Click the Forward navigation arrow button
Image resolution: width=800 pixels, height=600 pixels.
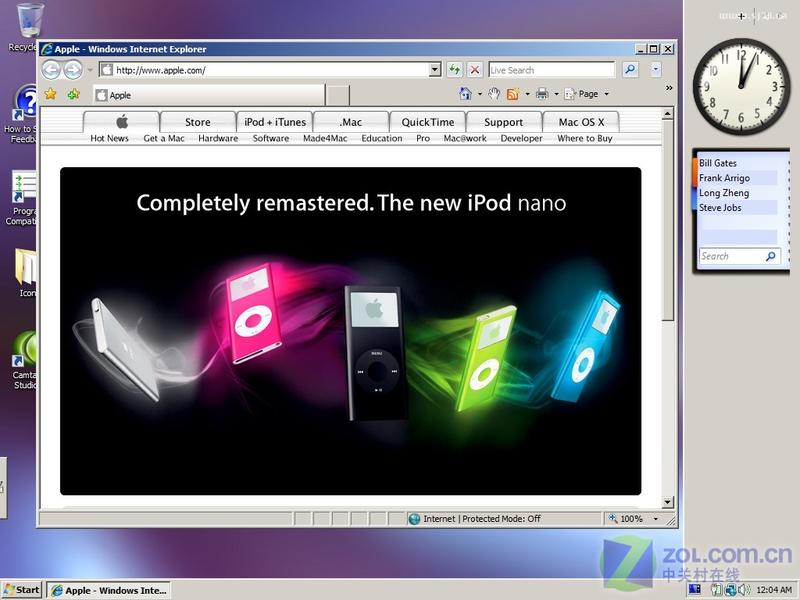click(73, 70)
